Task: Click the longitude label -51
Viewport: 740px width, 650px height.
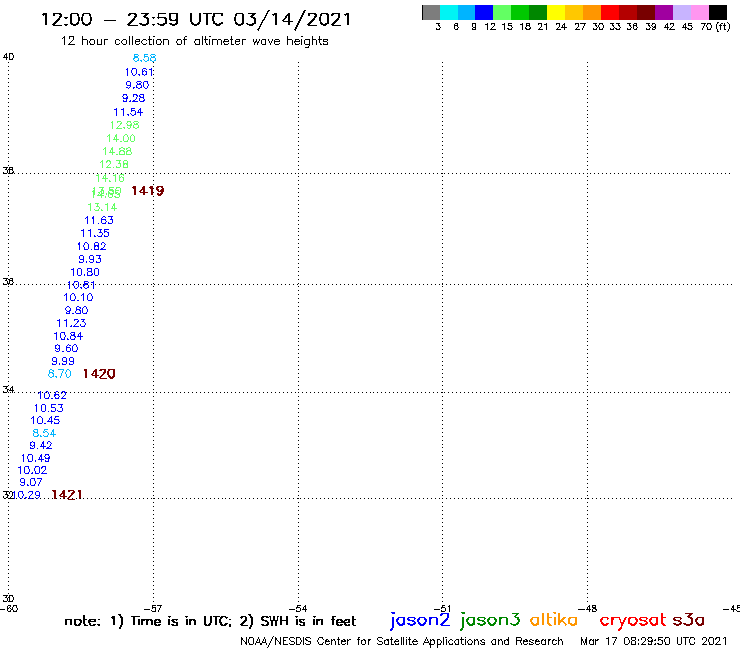Action: point(442,608)
